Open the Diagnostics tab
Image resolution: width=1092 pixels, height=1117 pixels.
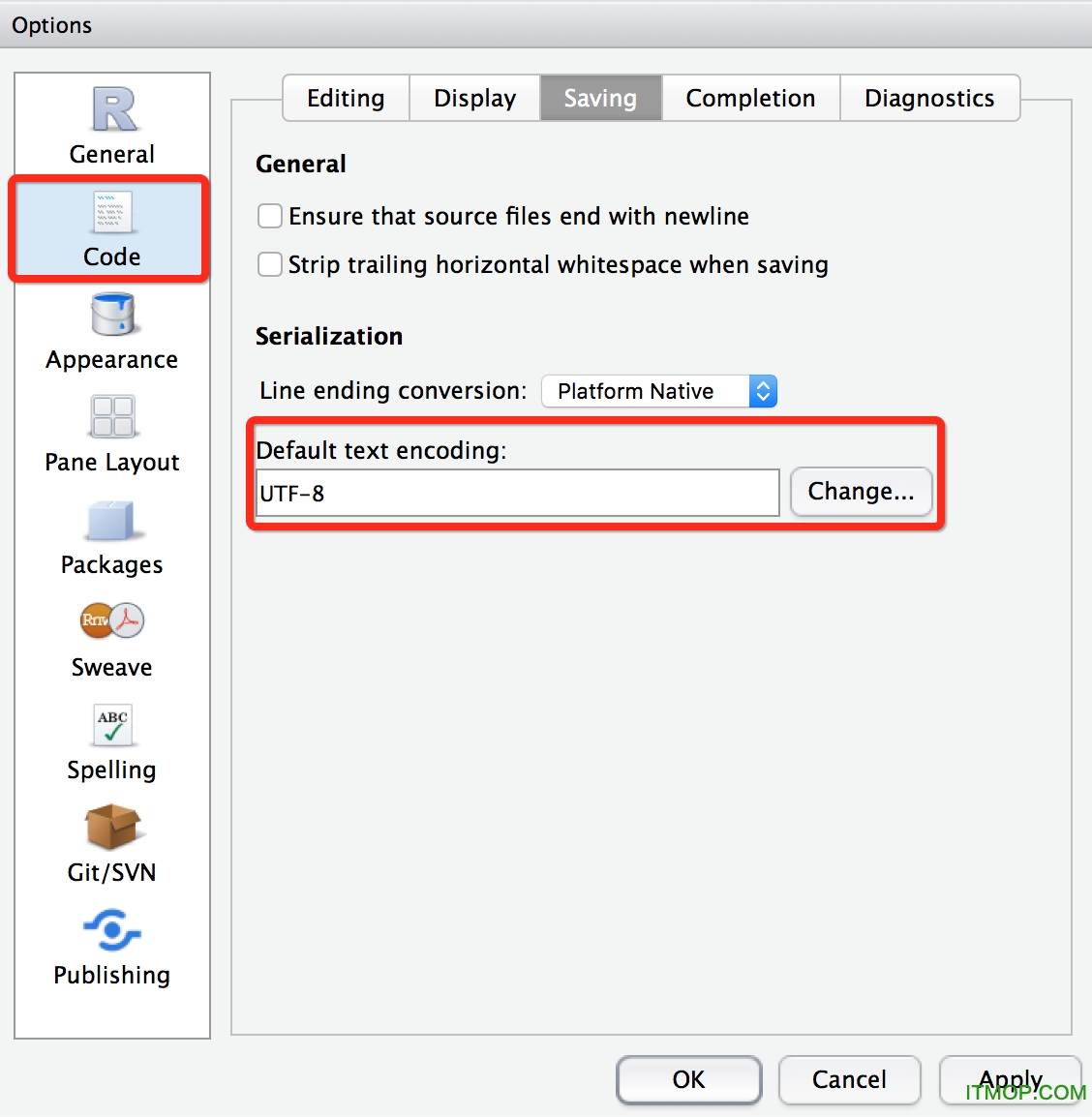pos(929,98)
